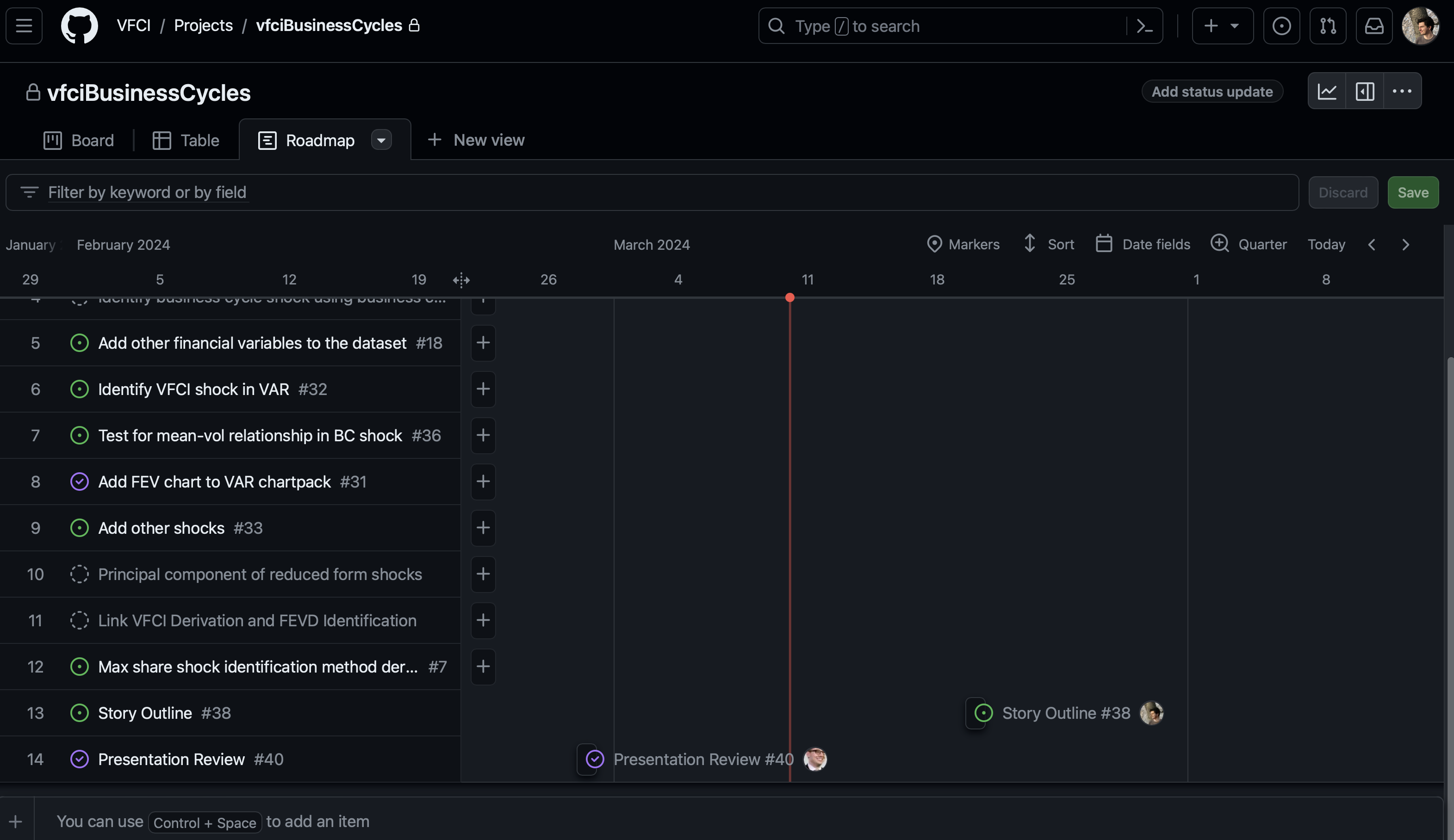The height and width of the screenshot is (840, 1454).
Task: Switch to the Board tab
Action: tap(79, 140)
